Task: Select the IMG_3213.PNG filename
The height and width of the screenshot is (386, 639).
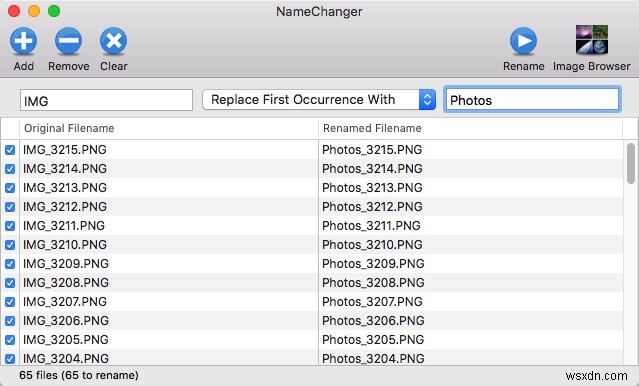Action: [65, 187]
